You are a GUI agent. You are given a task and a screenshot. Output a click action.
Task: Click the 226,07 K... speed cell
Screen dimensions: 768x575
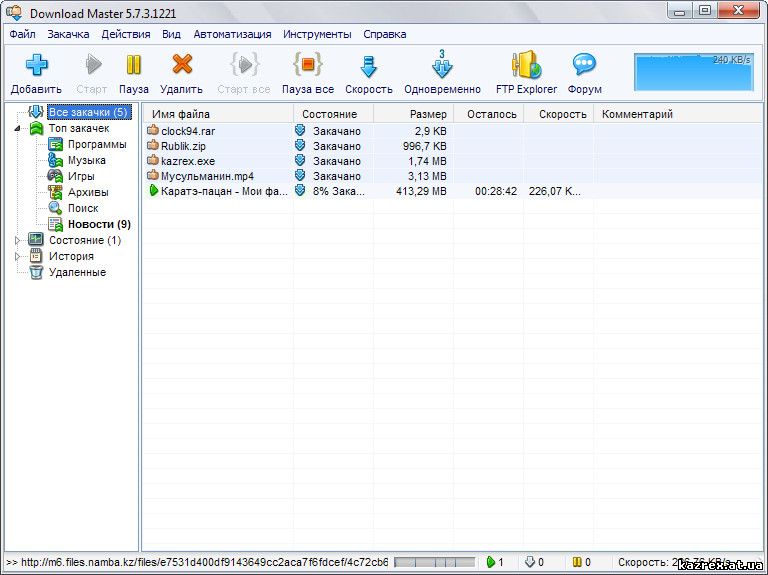(554, 191)
